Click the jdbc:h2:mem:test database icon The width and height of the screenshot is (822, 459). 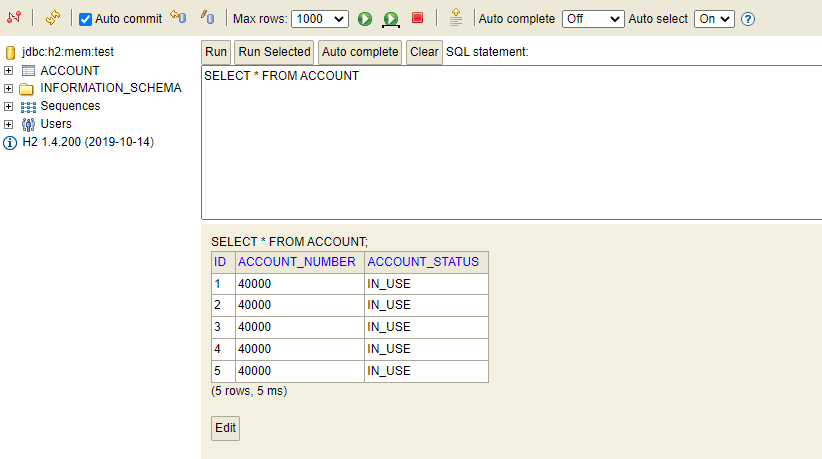[10, 52]
